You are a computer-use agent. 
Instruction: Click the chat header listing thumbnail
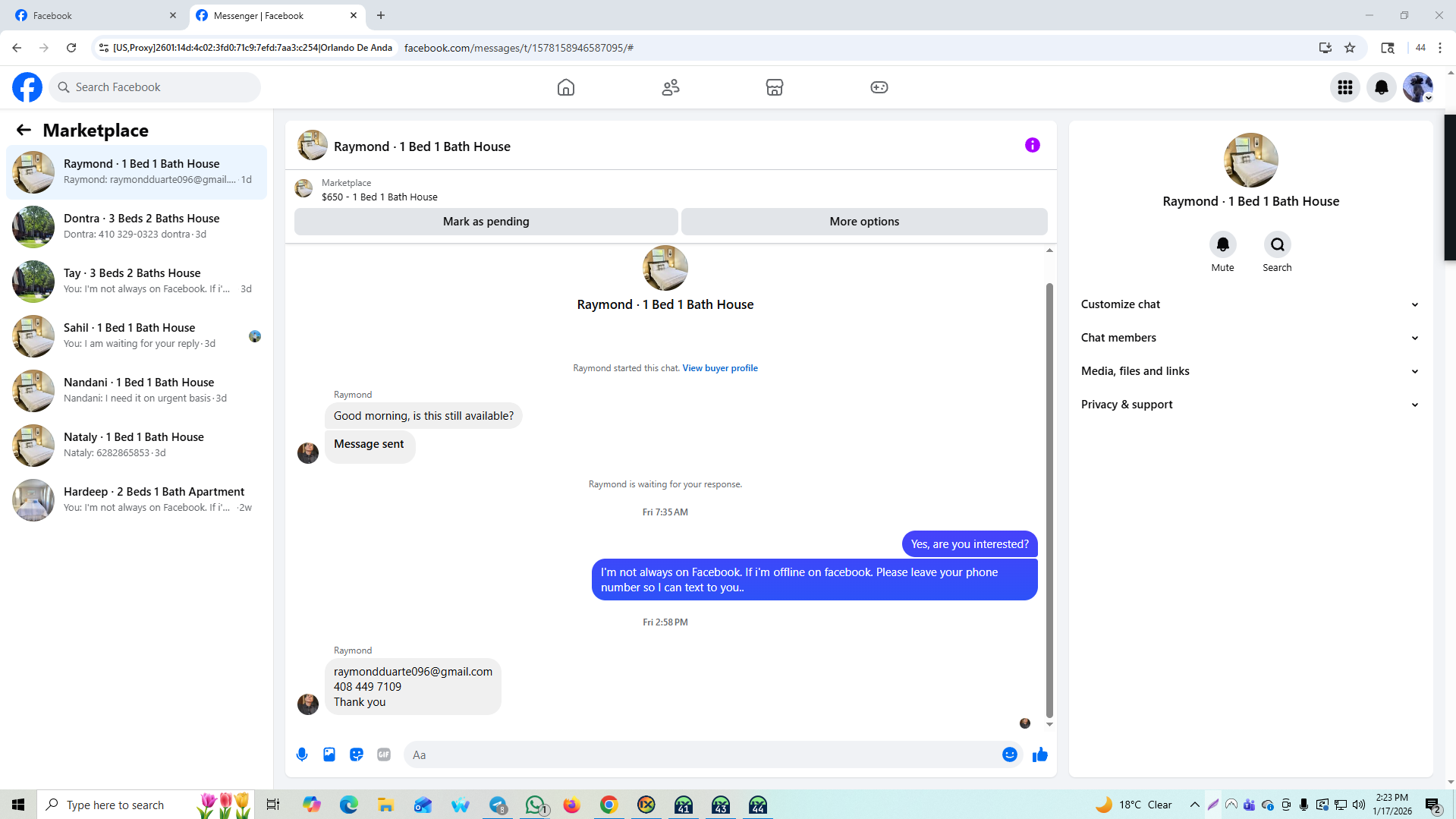pos(312,145)
